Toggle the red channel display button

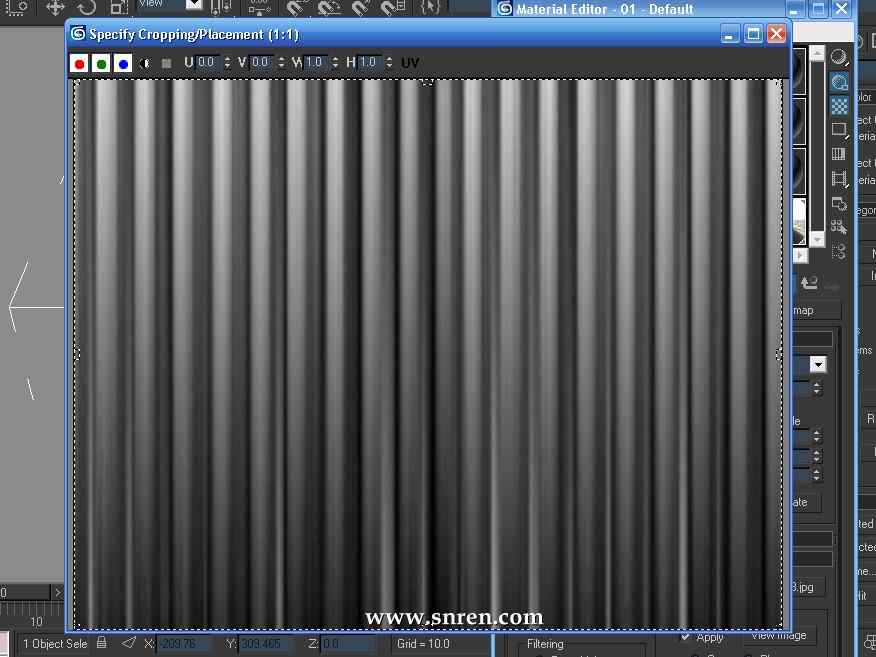click(x=79, y=64)
